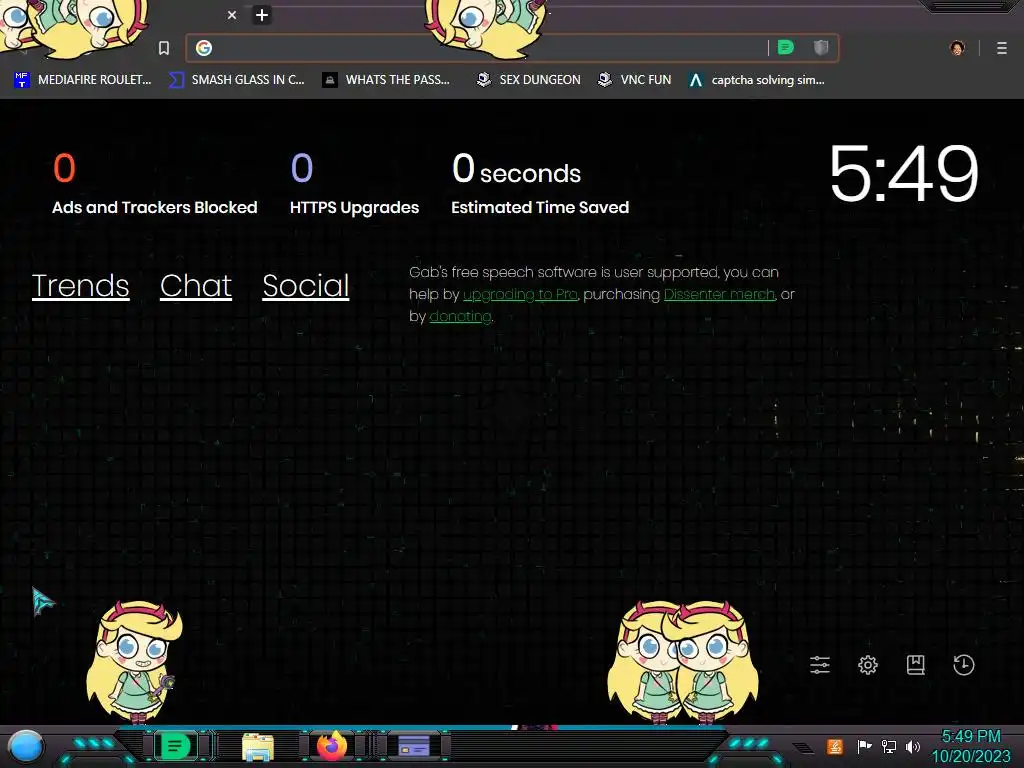
Task: Open captcha solving sim... bookmark
Action: point(757,80)
